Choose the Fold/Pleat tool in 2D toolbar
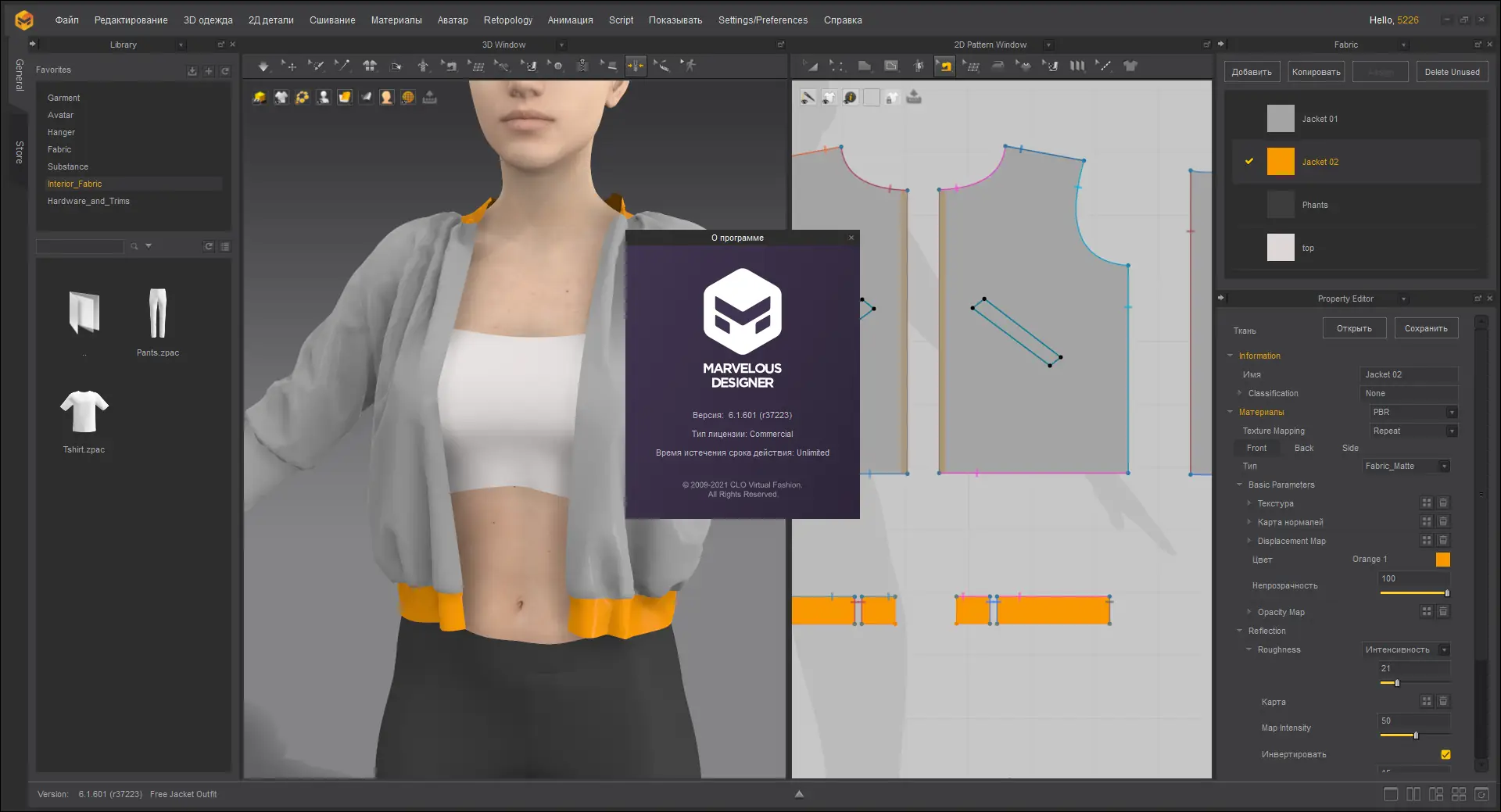The width and height of the screenshot is (1501, 812). pyautogui.click(x=1076, y=66)
